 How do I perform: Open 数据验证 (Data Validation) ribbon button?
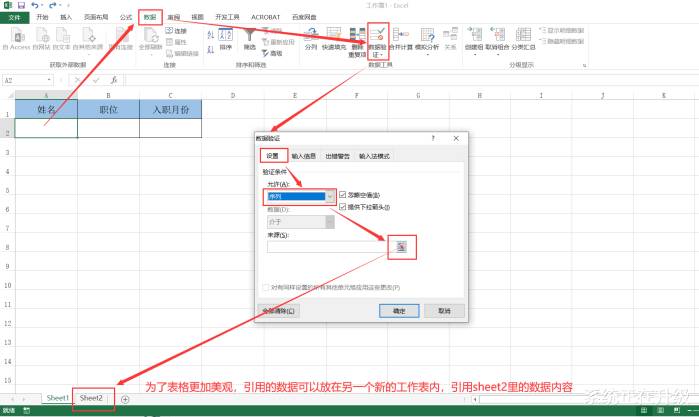coord(378,42)
